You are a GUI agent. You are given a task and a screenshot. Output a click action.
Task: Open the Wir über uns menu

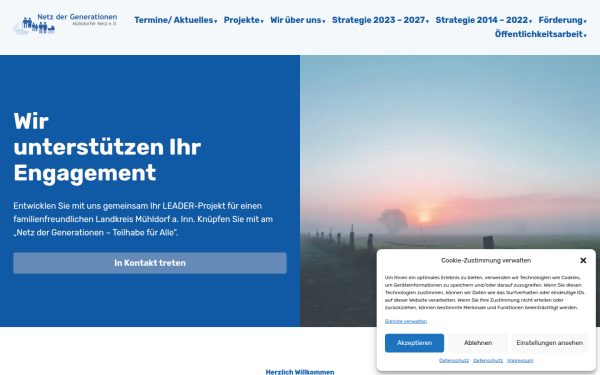click(298, 20)
